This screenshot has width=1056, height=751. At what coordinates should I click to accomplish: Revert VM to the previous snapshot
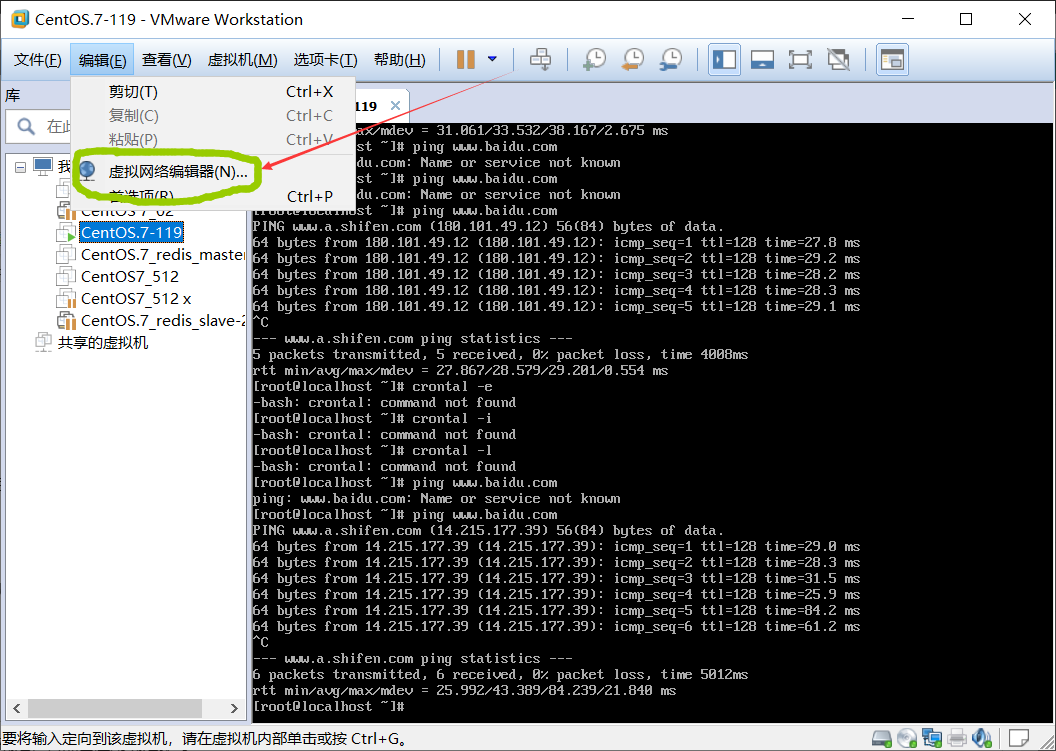(633, 60)
